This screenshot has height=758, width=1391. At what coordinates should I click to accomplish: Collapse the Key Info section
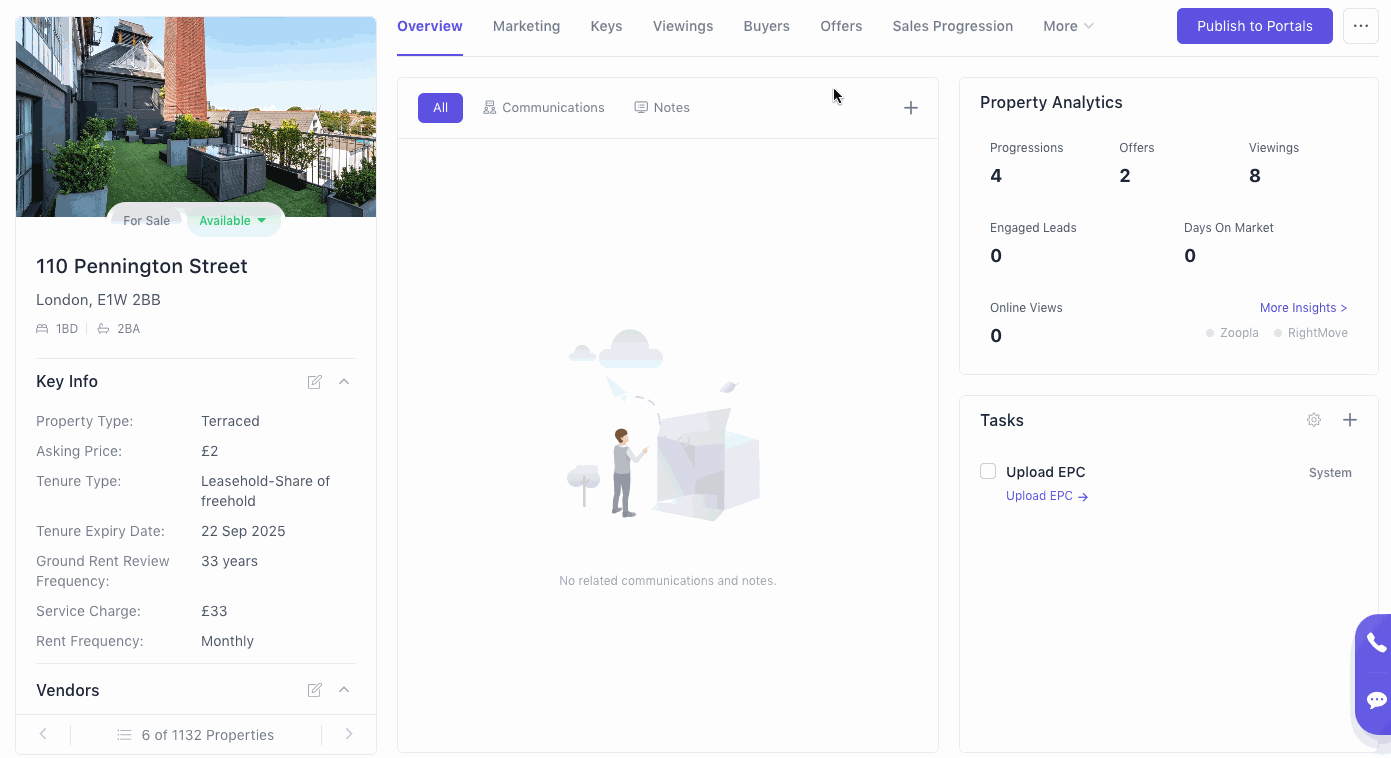click(x=344, y=382)
